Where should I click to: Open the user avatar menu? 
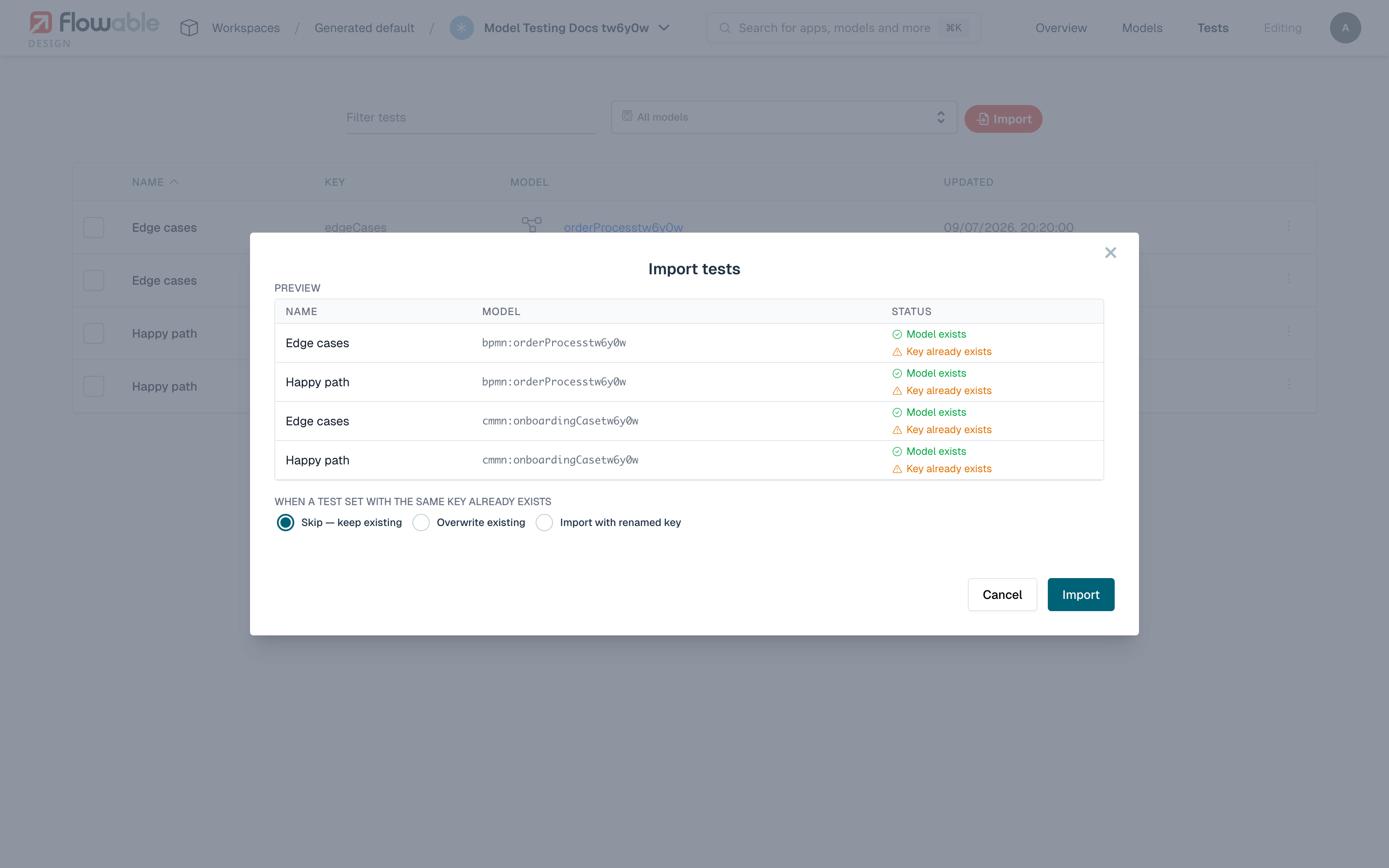tap(1345, 27)
